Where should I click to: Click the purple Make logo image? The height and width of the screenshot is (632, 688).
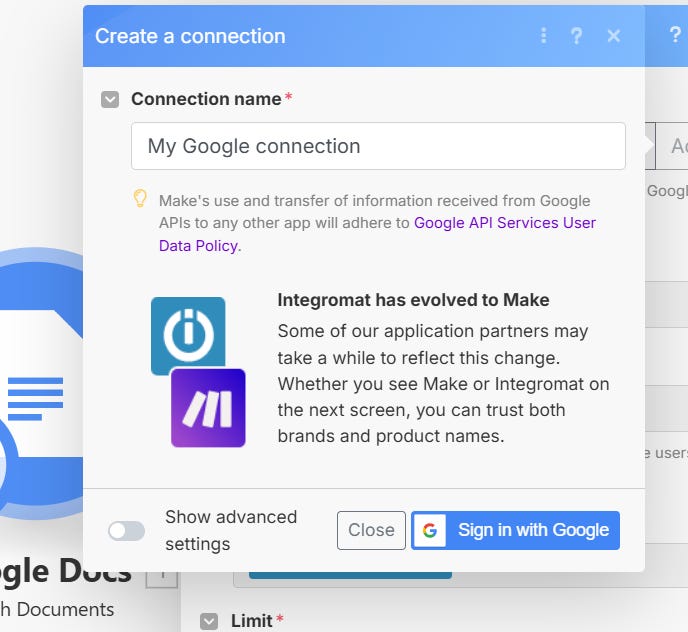pyautogui.click(x=208, y=408)
